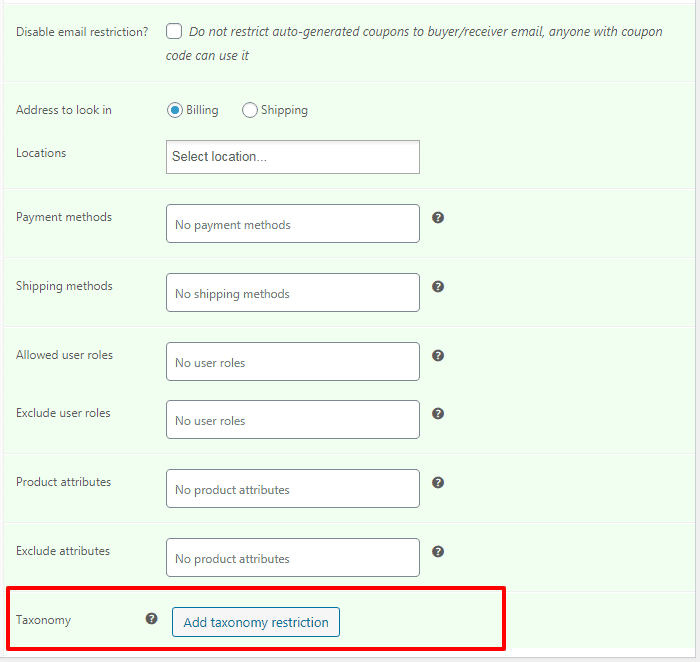Click the Billing radio option label
This screenshot has height=662, width=700.
202,110
